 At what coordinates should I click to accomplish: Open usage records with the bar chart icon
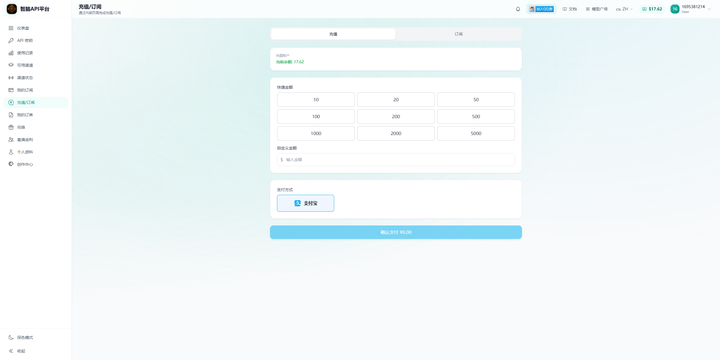coord(36,53)
